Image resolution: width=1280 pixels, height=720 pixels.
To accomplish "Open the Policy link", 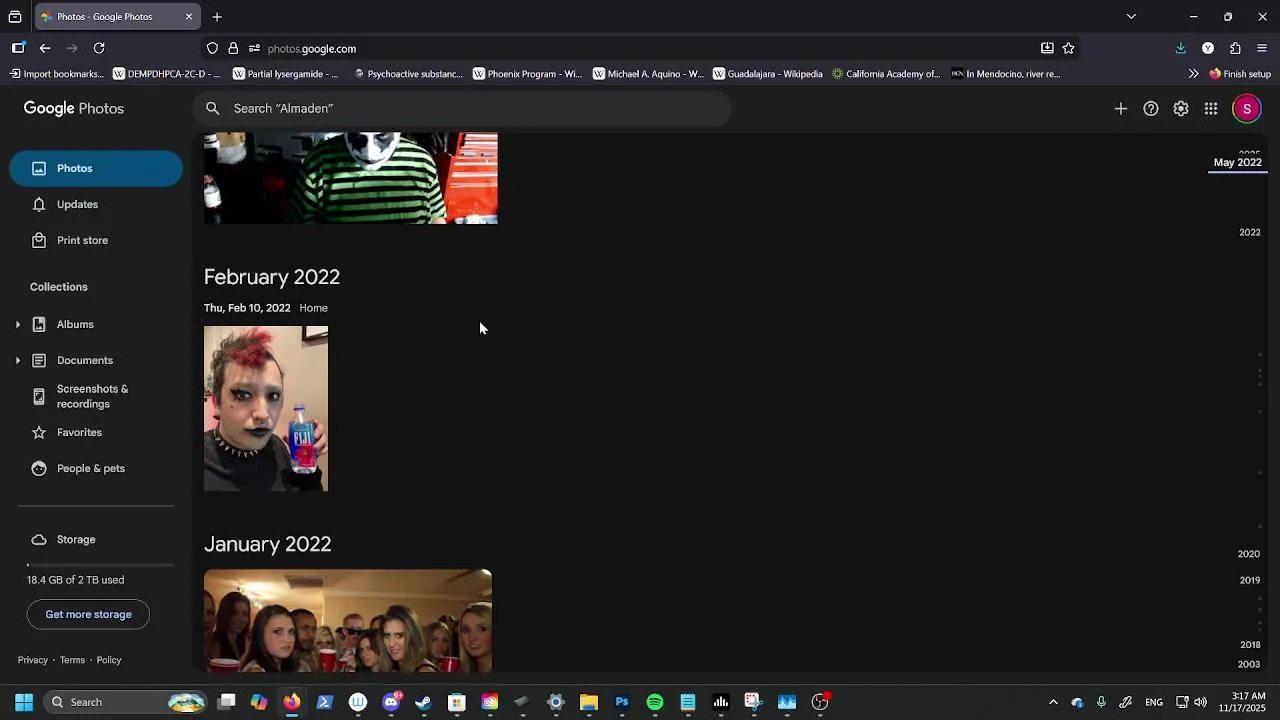I will point(109,660).
